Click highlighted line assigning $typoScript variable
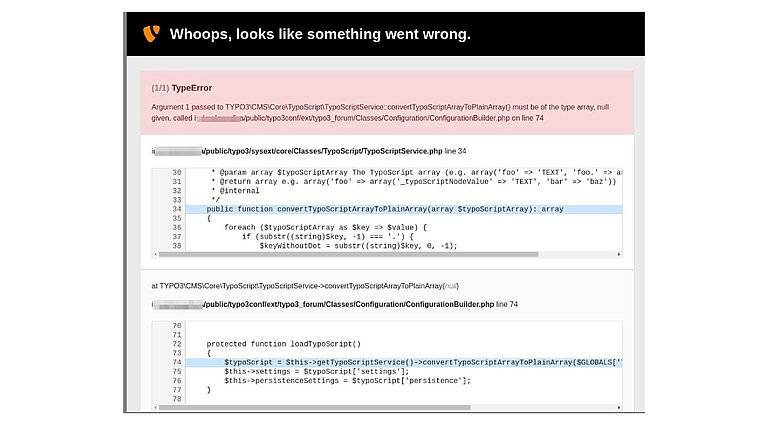The width and height of the screenshot is (768, 425). pos(420,362)
